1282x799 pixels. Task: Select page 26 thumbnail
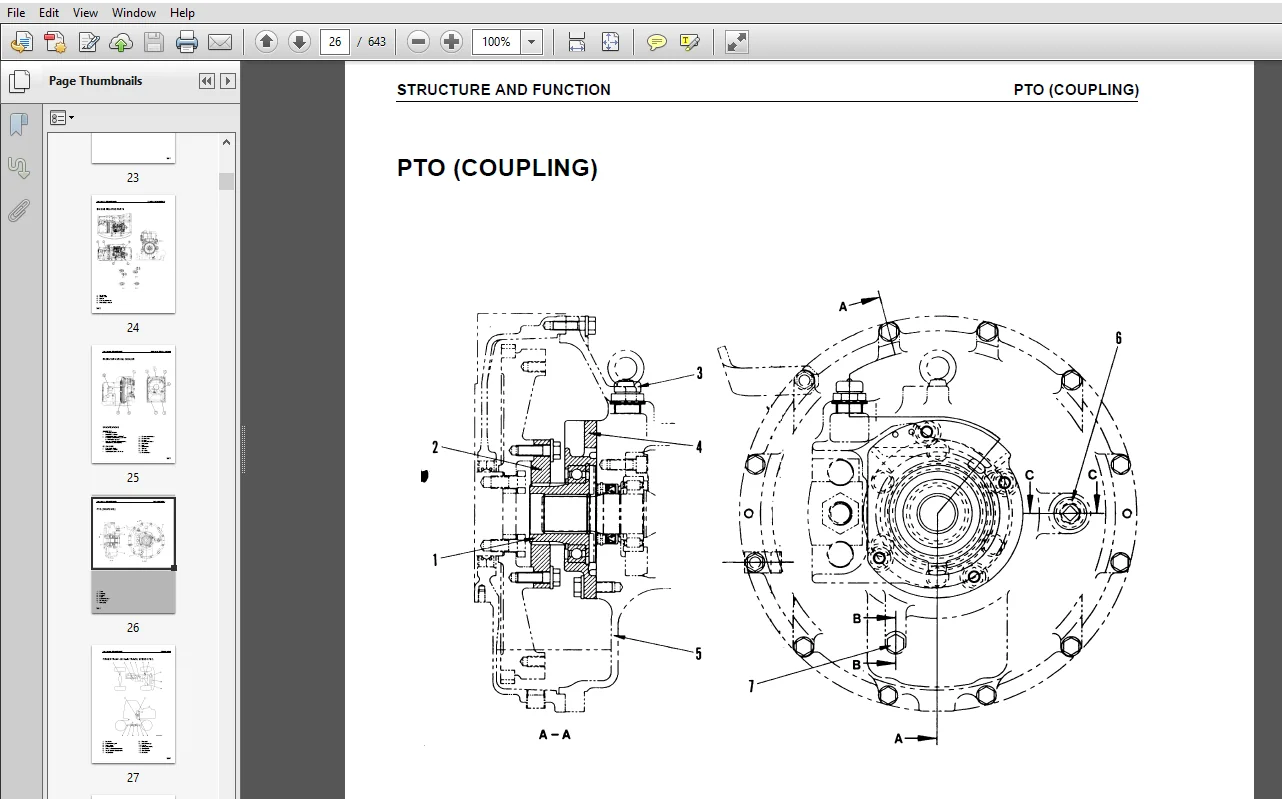133,555
